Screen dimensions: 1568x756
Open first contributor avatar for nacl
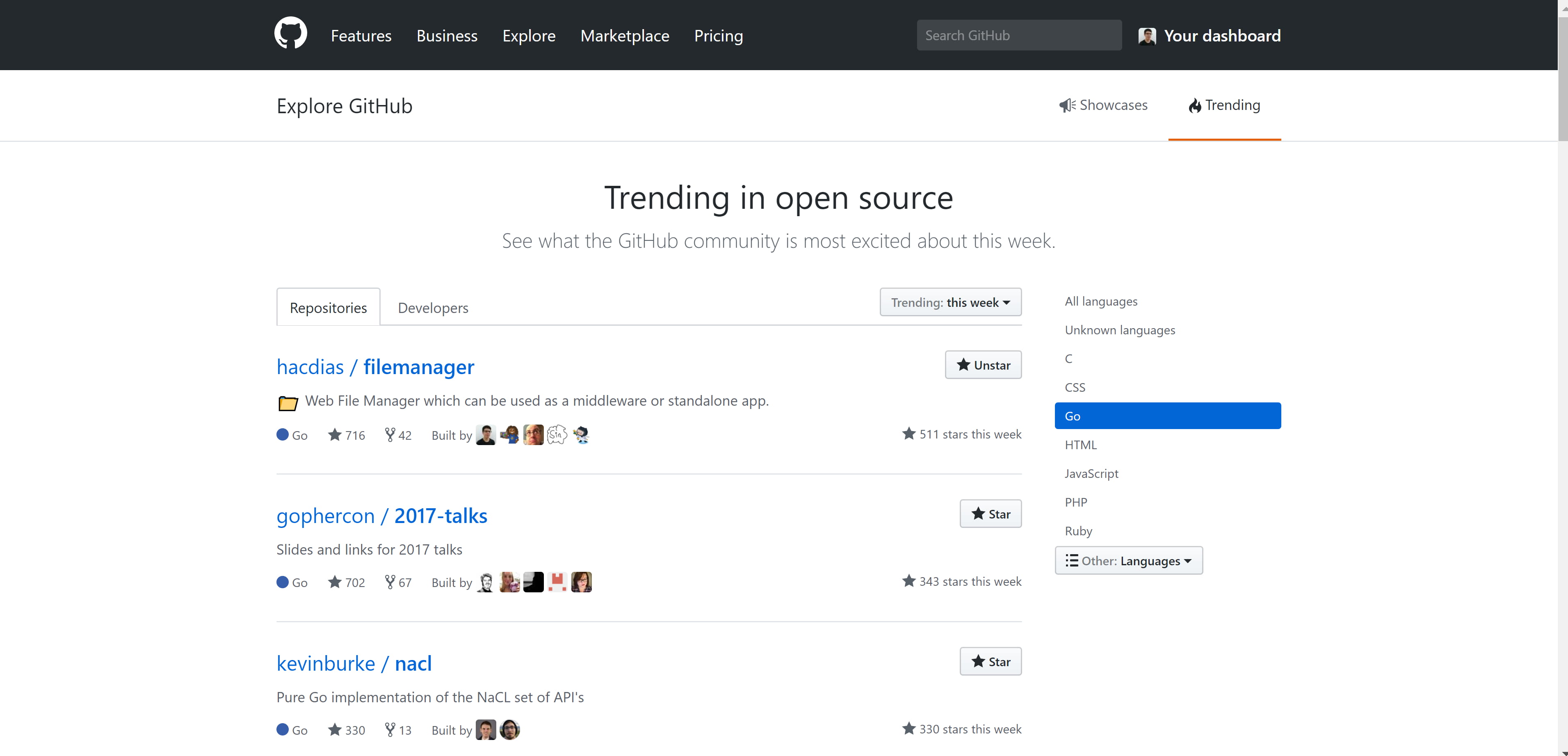[x=486, y=729]
